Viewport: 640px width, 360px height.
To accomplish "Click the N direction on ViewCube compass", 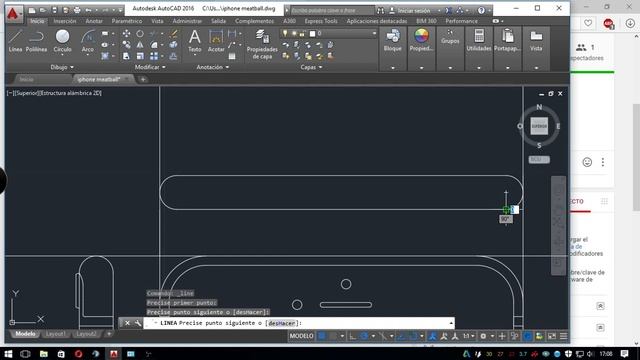I will tap(539, 107).
